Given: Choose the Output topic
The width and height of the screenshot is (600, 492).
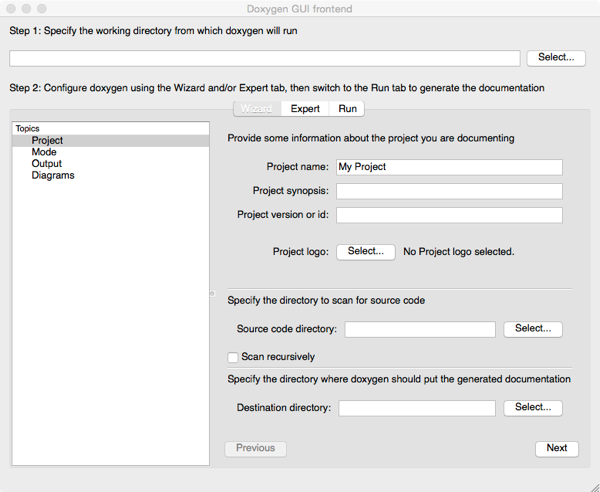Looking at the screenshot, I should coord(46,164).
